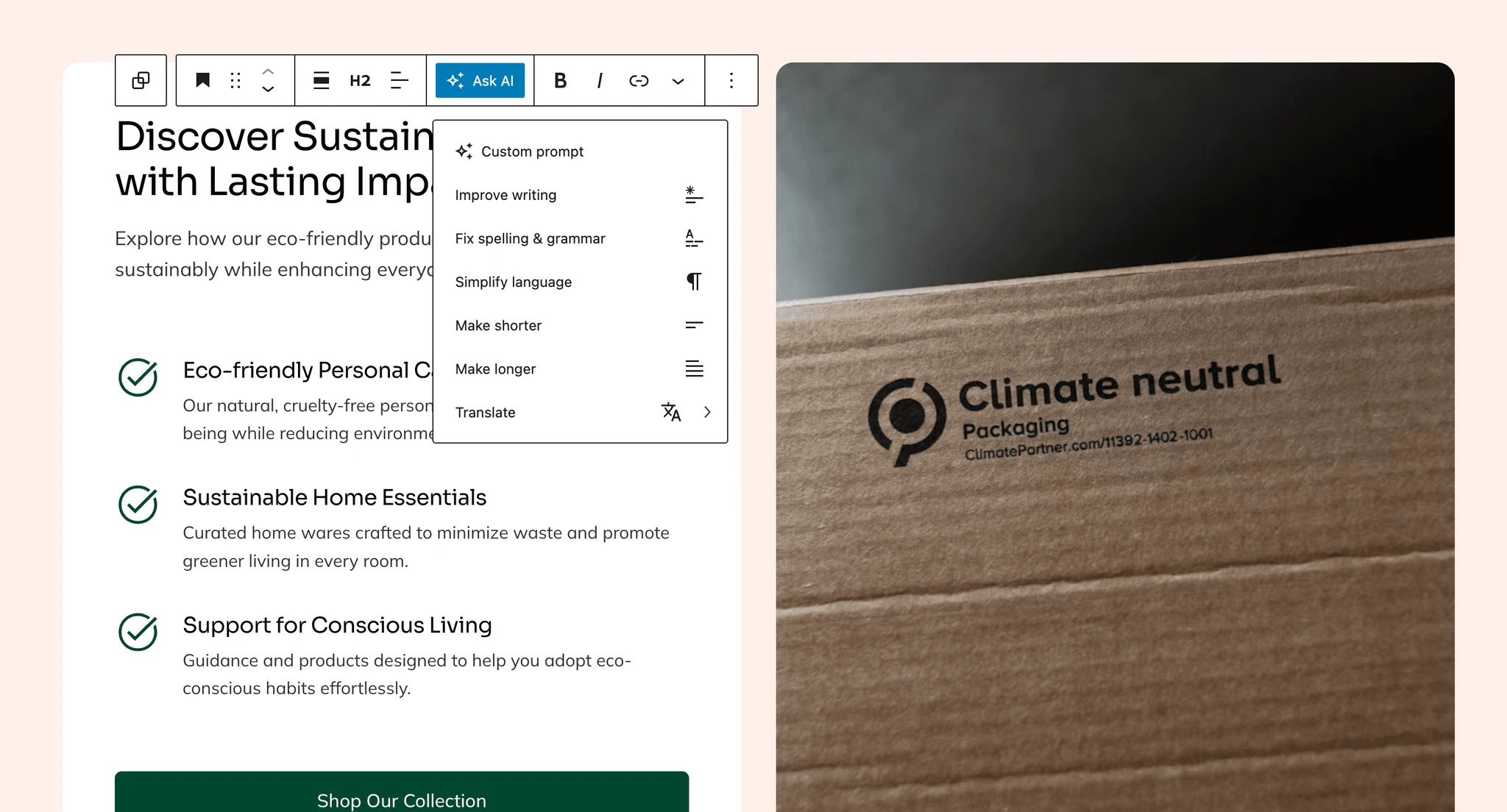Click the bookmark block type icon
The height and width of the screenshot is (812, 1507).
[x=202, y=80]
